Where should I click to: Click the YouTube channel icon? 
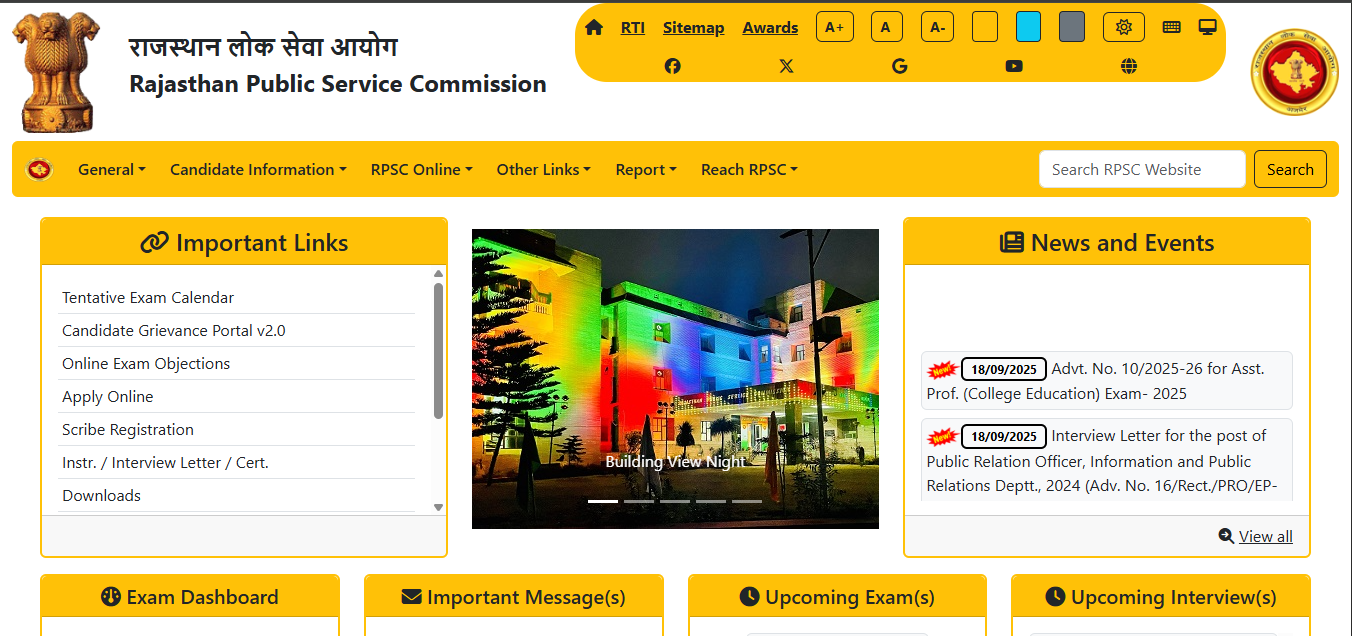(1014, 66)
